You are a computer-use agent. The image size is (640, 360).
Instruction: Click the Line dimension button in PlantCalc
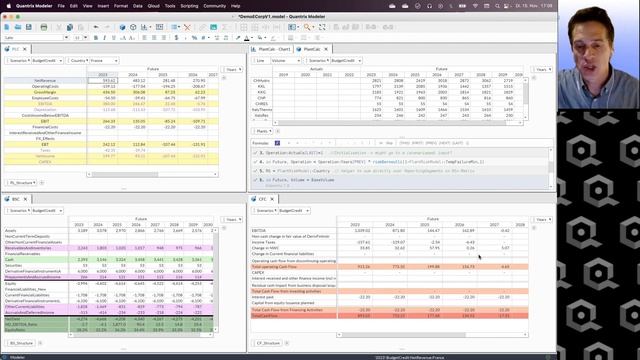pos(260,60)
